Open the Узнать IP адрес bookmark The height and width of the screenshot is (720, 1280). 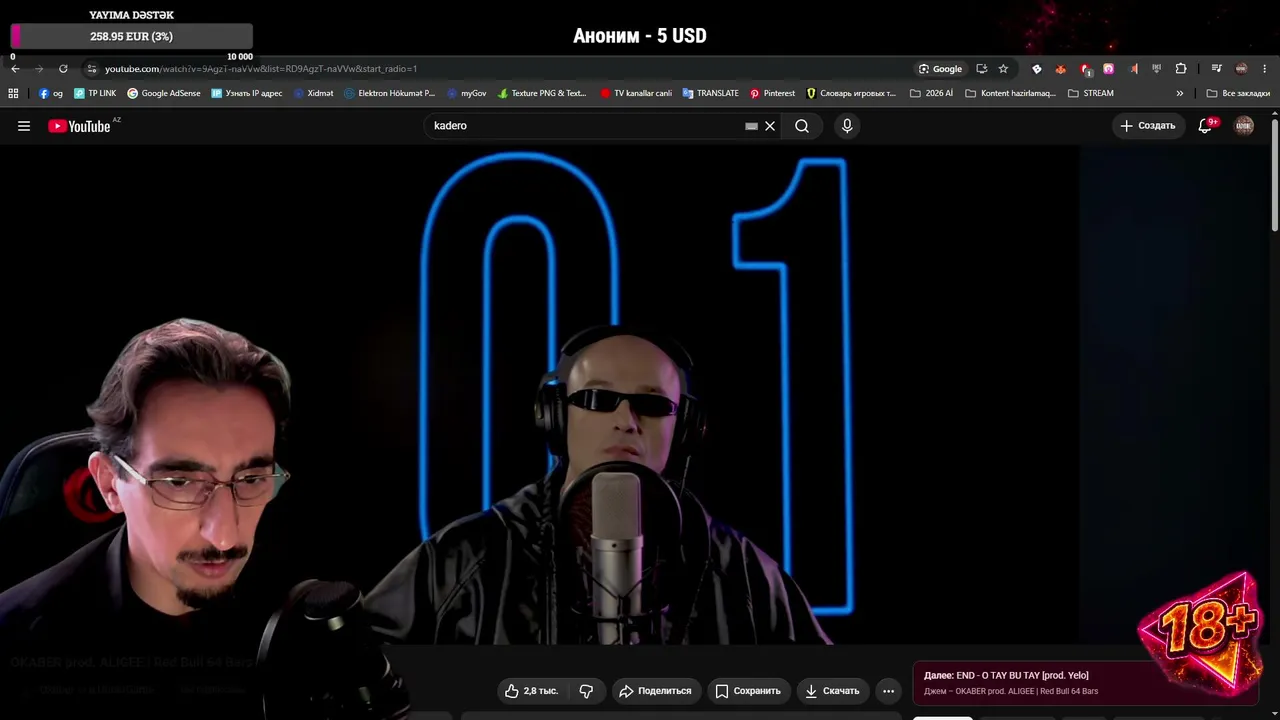(x=247, y=93)
